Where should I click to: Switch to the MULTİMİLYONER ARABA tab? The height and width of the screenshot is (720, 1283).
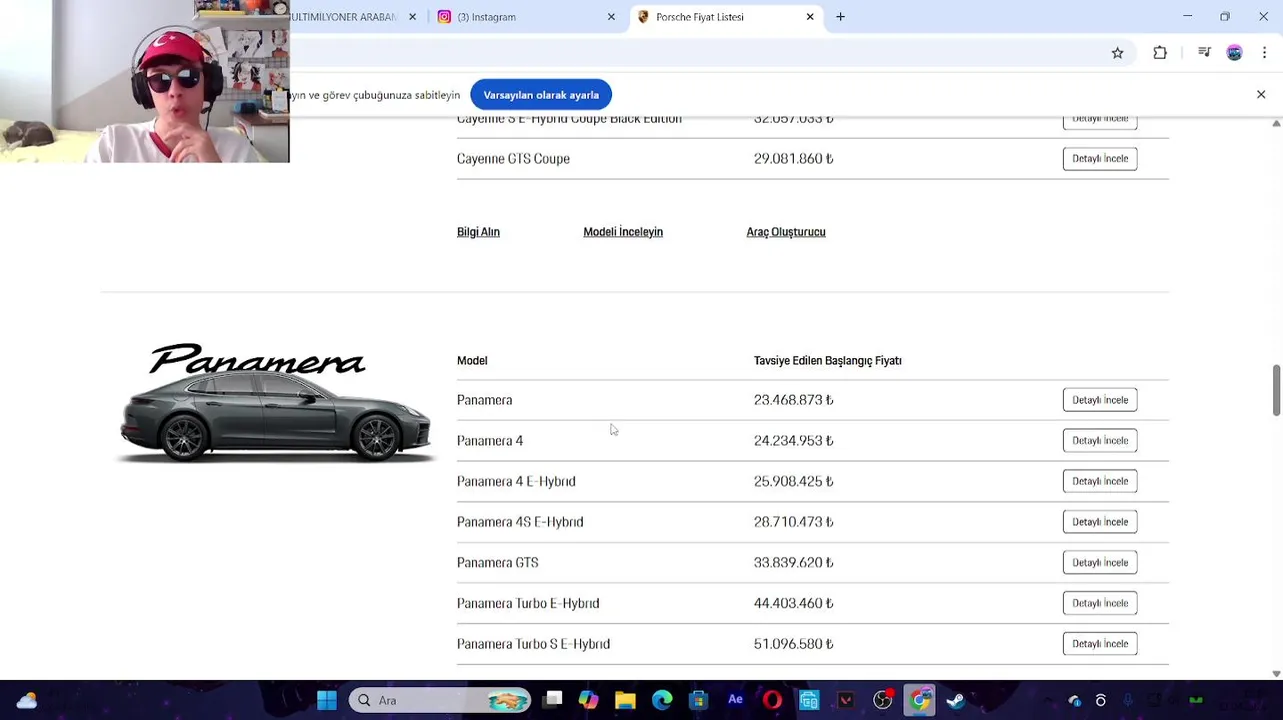pos(345,17)
